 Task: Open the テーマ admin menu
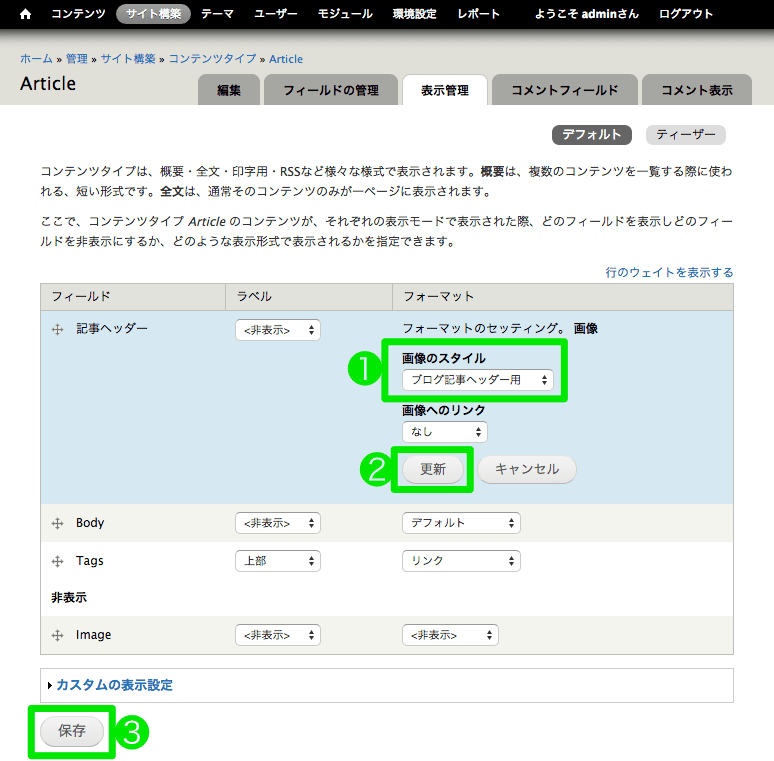[217, 14]
